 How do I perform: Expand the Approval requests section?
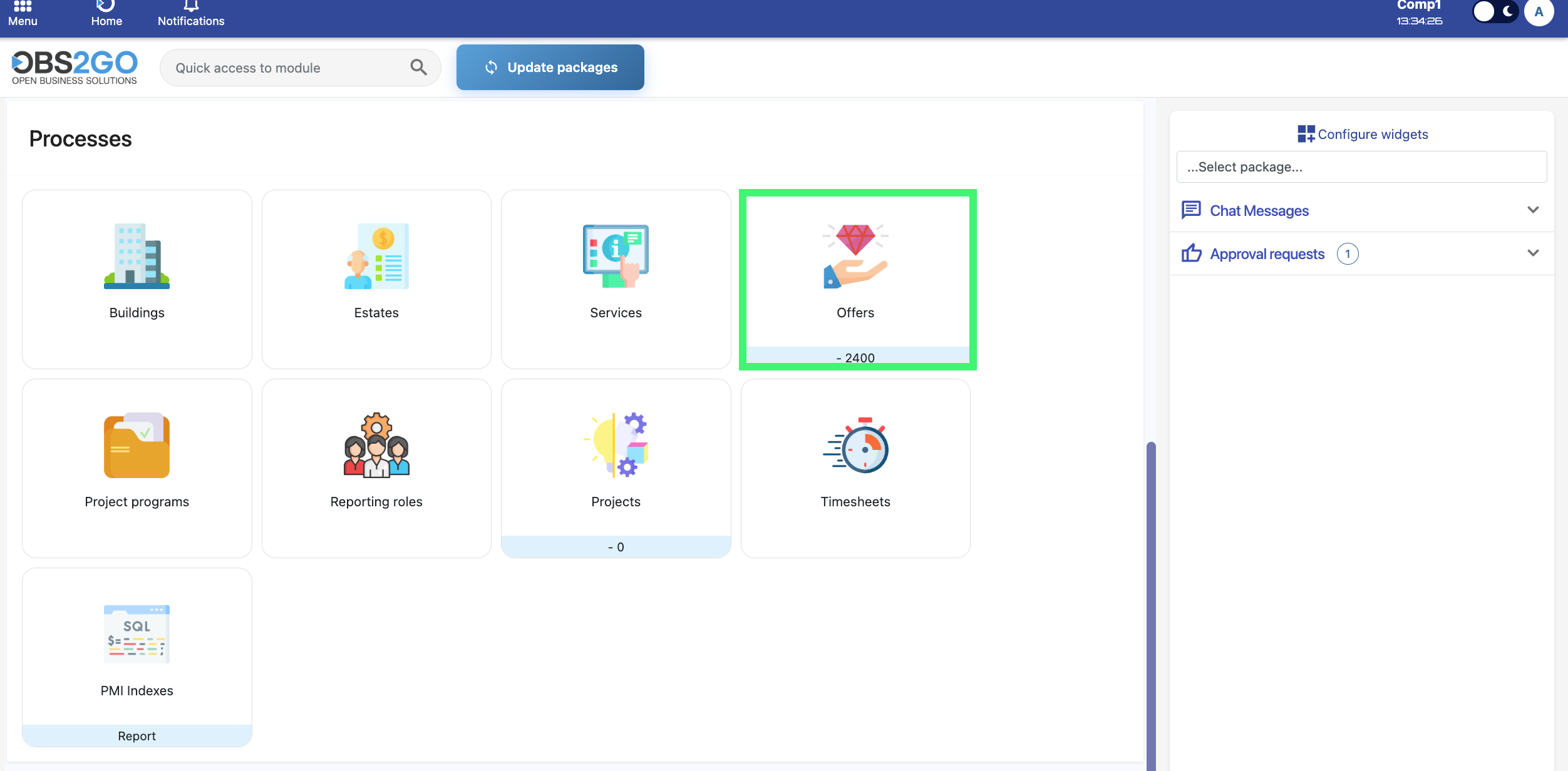pos(1532,253)
